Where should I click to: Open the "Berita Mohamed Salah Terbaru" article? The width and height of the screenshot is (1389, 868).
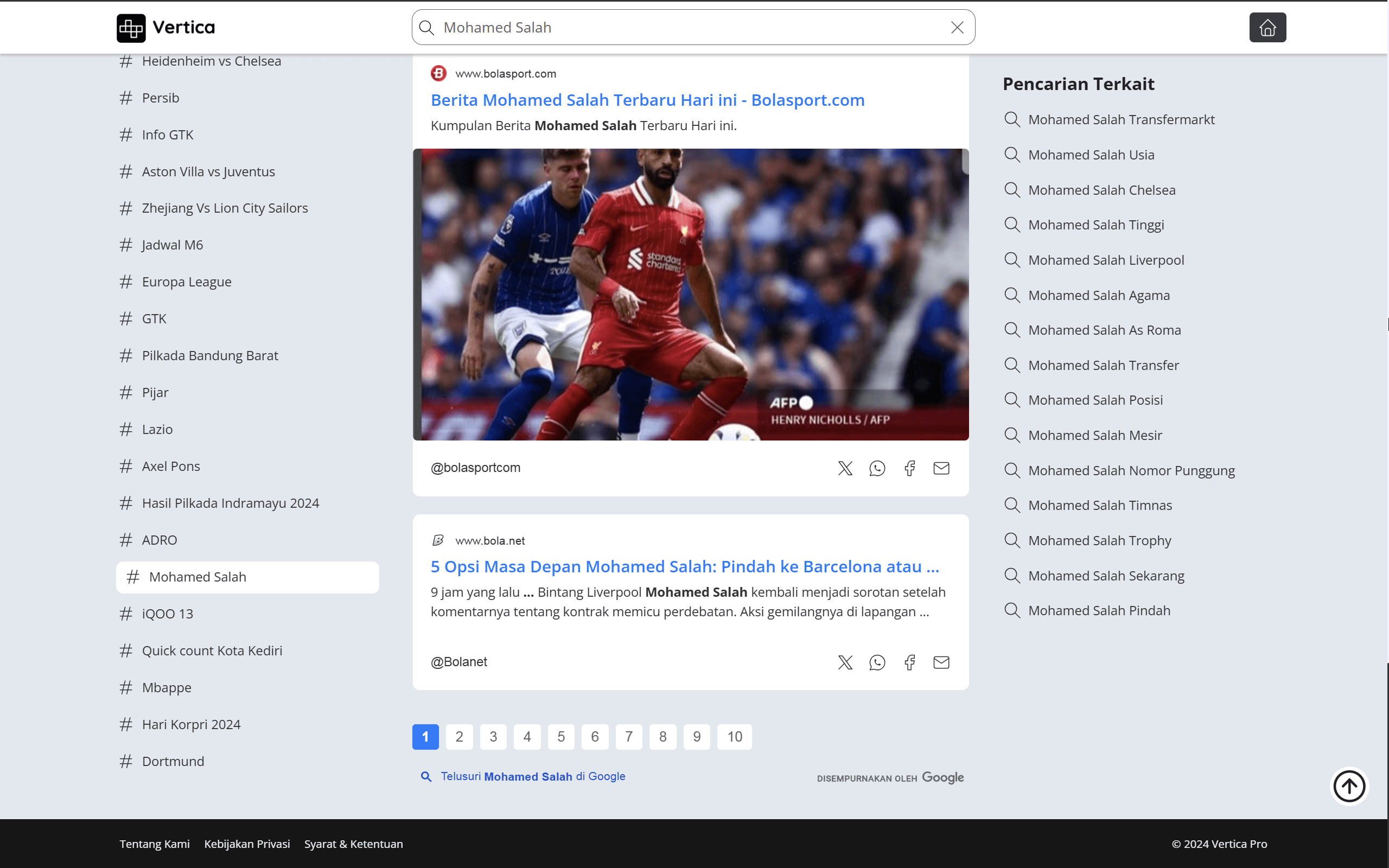point(647,99)
